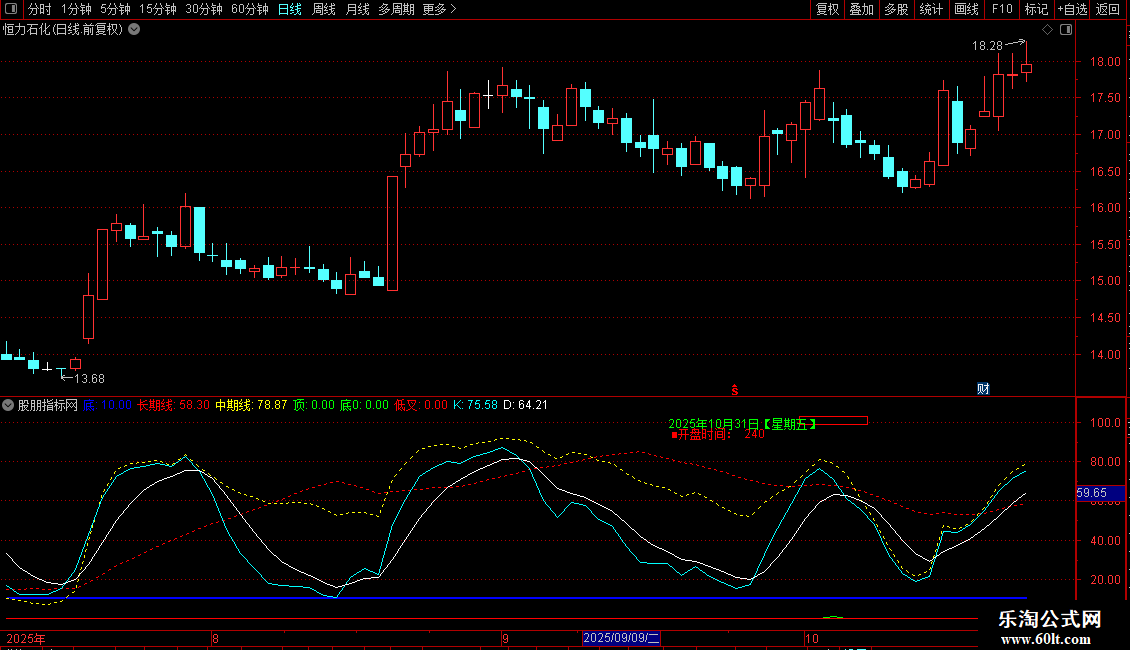Expand the 更多 periods menu
This screenshot has height=650, width=1130.
click(438, 10)
